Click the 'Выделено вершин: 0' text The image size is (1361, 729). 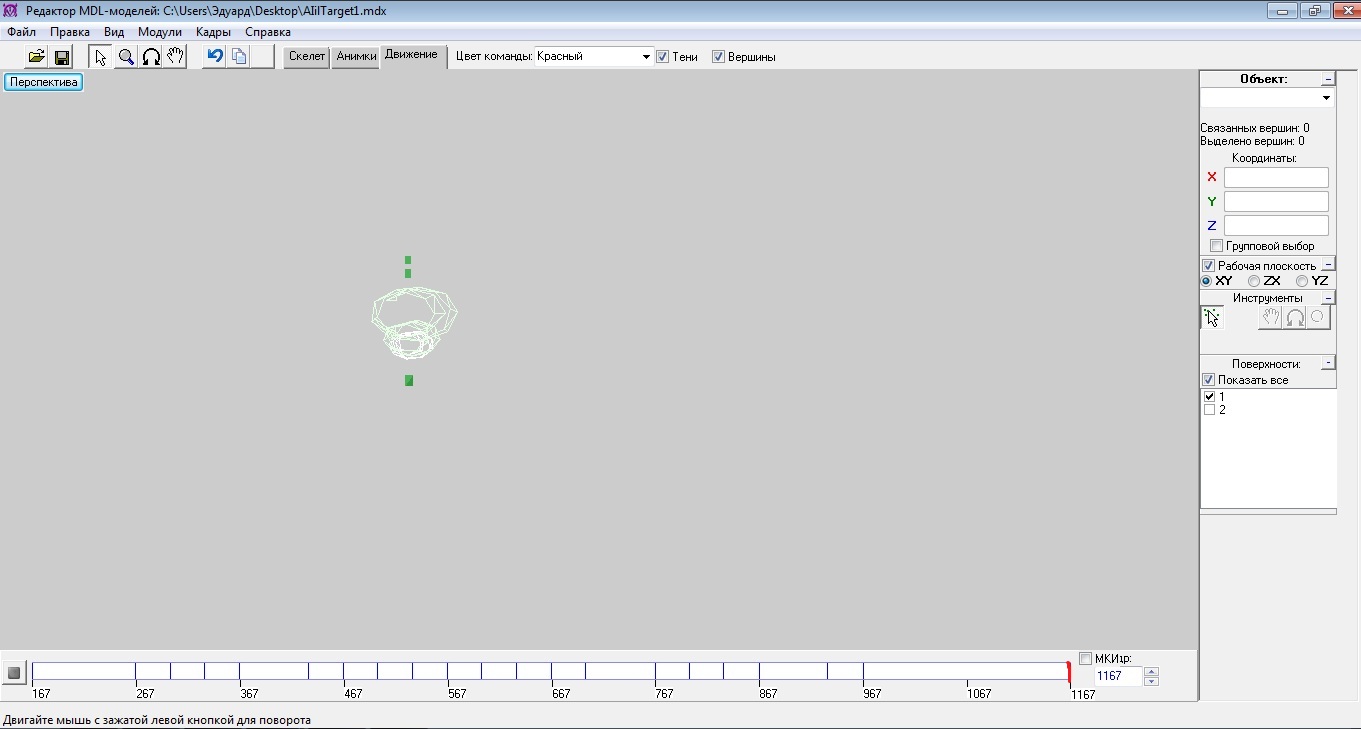click(x=1252, y=141)
